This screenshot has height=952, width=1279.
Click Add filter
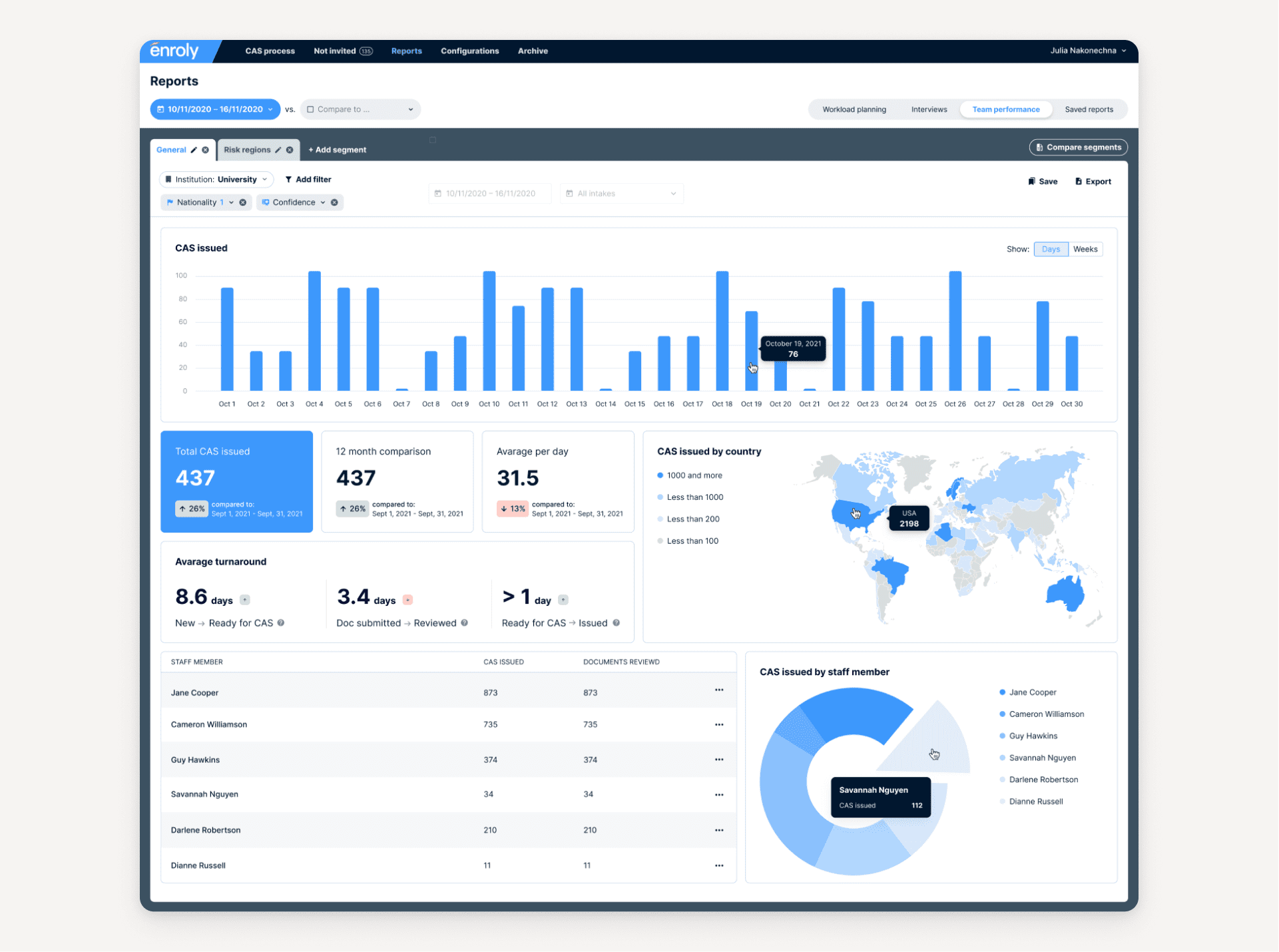coord(308,179)
